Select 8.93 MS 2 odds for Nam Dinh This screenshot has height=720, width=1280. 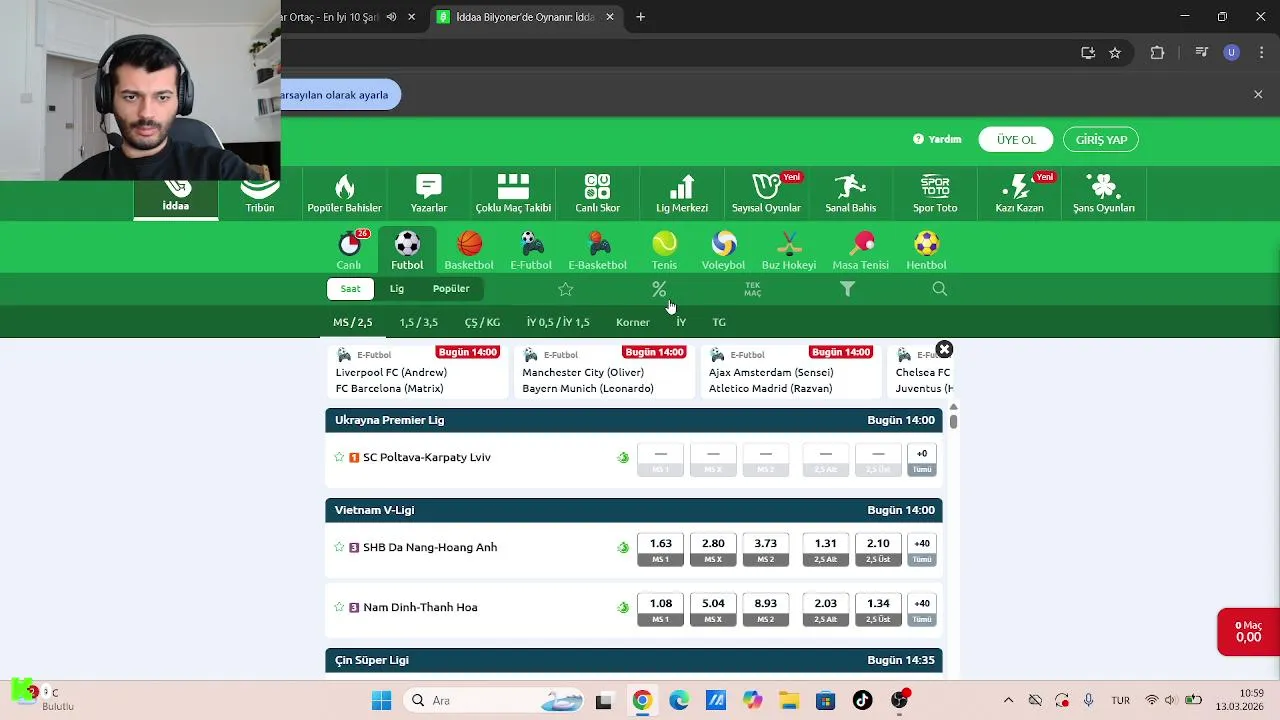[766, 609]
